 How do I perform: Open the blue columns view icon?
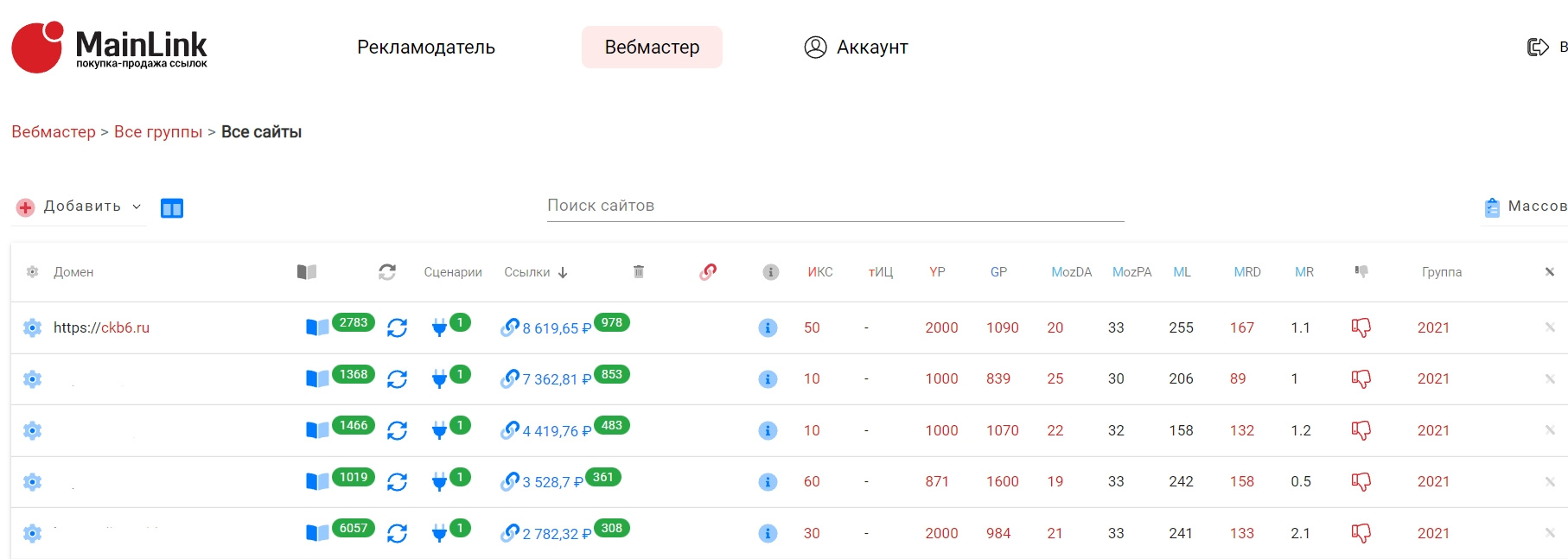172,208
